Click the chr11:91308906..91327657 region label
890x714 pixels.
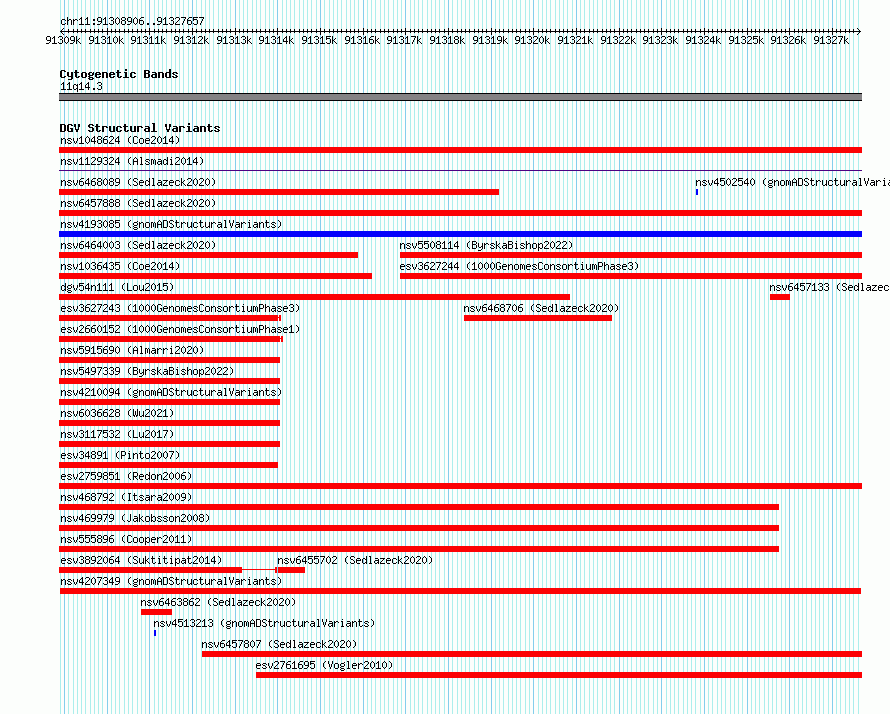coord(132,21)
